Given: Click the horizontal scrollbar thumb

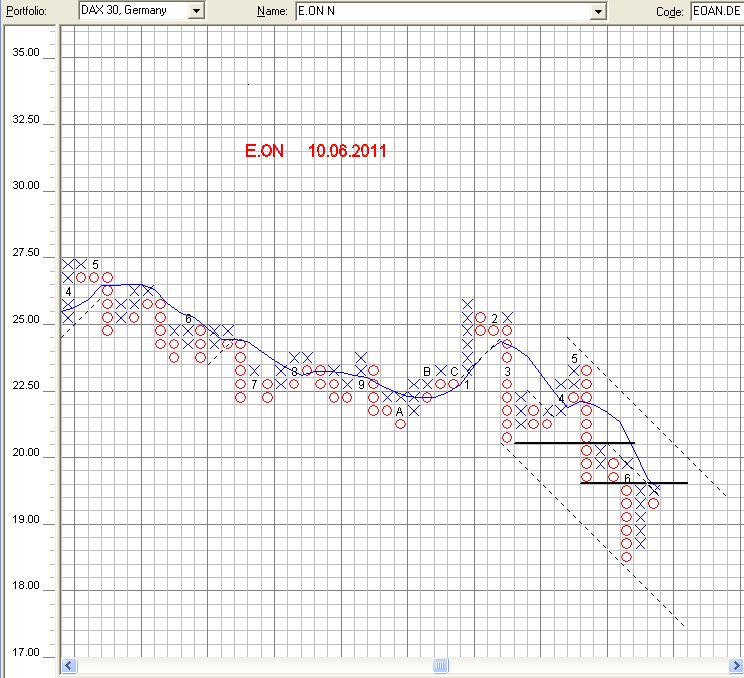Looking at the screenshot, I should 440,666.
